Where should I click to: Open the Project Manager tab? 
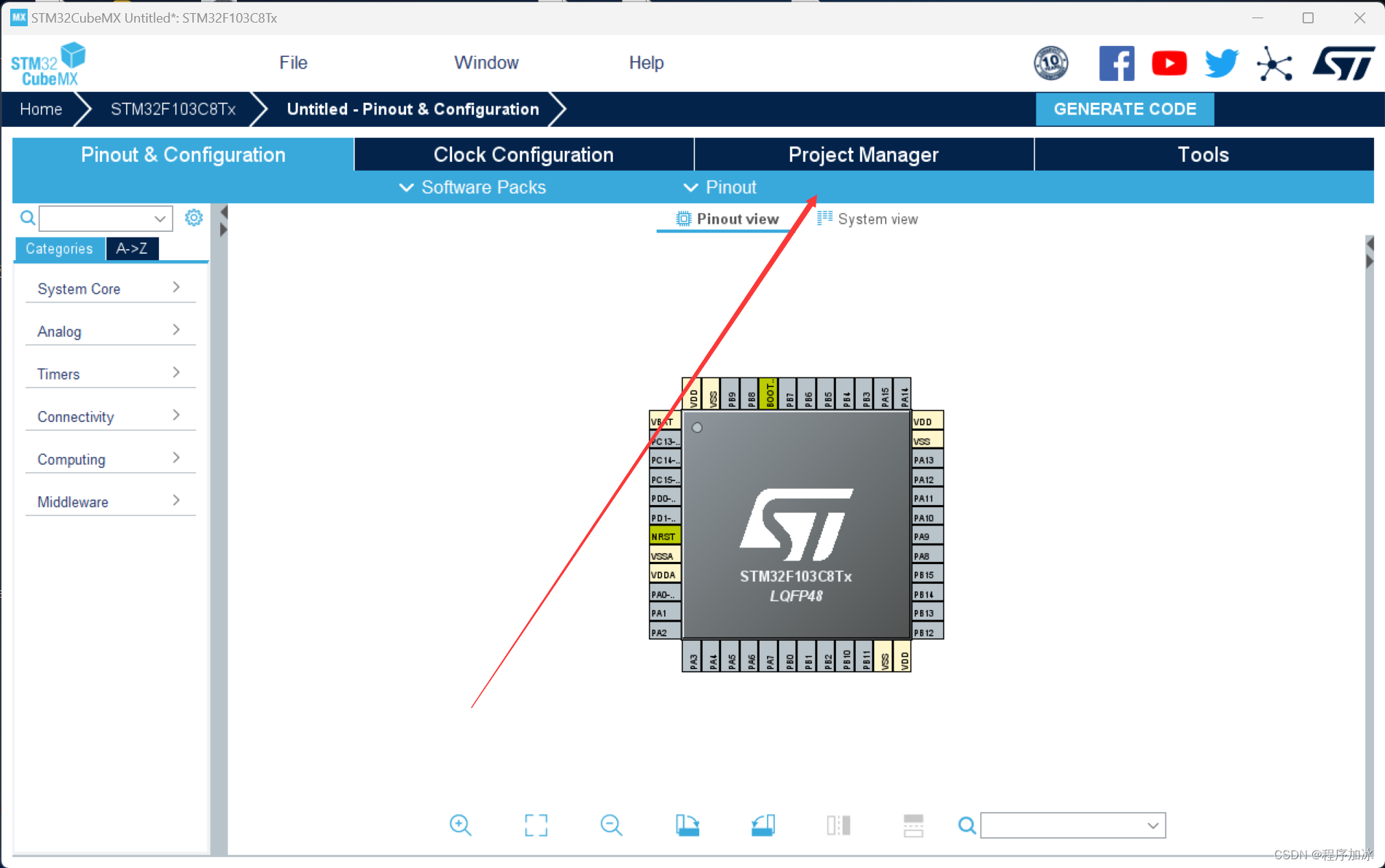pyautogui.click(x=862, y=154)
